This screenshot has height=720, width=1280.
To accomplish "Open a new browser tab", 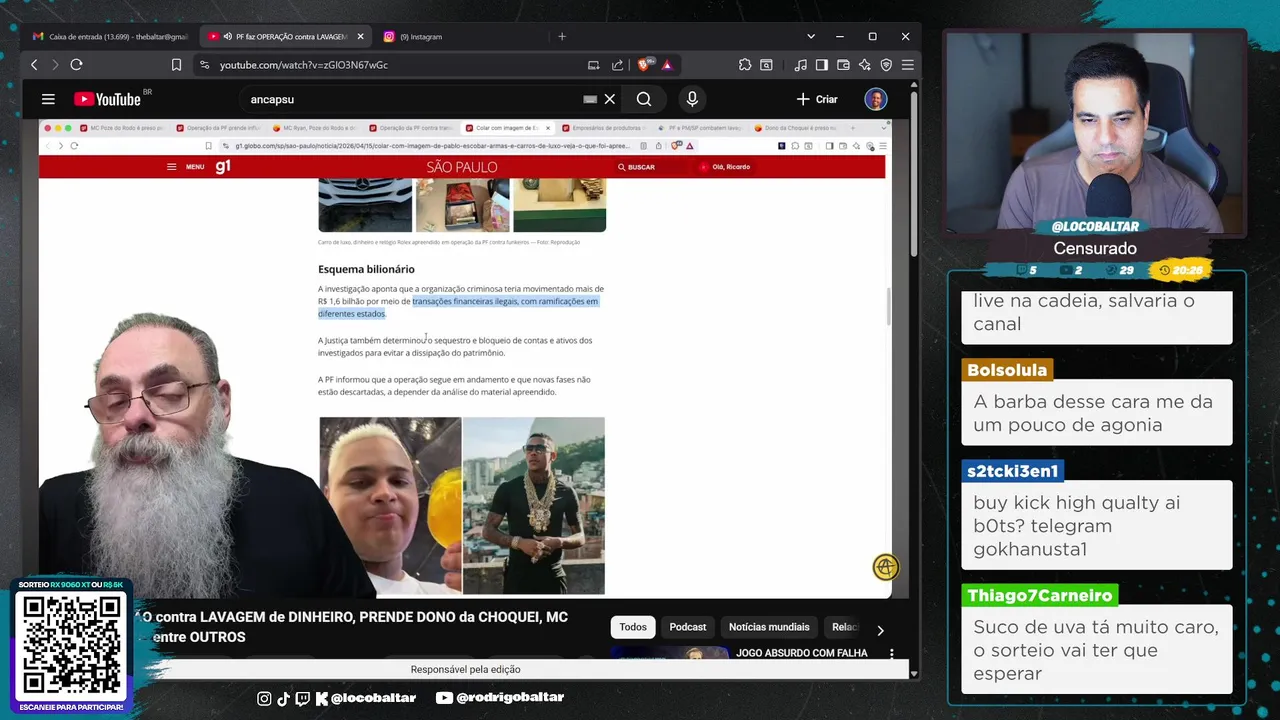I will click(x=562, y=37).
